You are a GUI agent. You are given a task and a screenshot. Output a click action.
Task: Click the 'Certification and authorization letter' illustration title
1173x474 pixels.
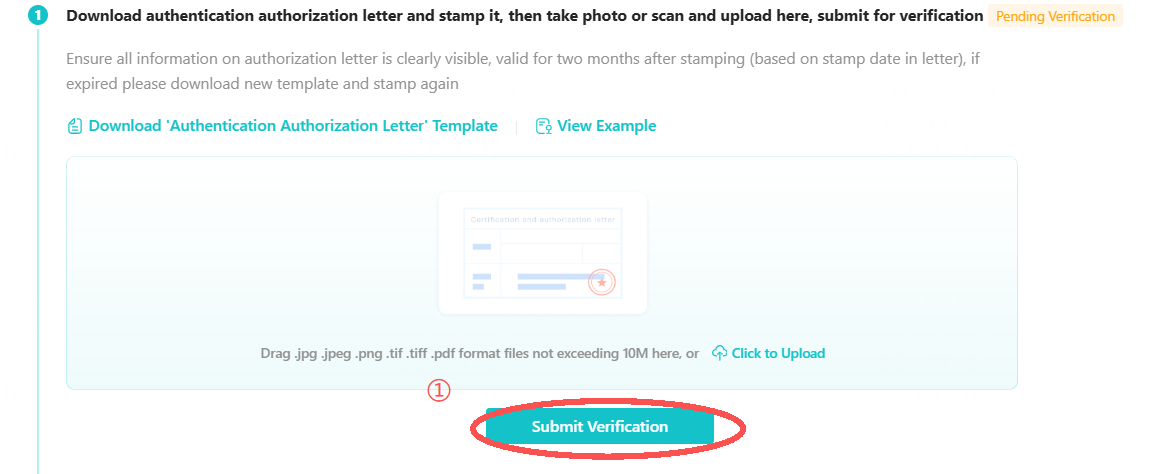click(x=543, y=219)
